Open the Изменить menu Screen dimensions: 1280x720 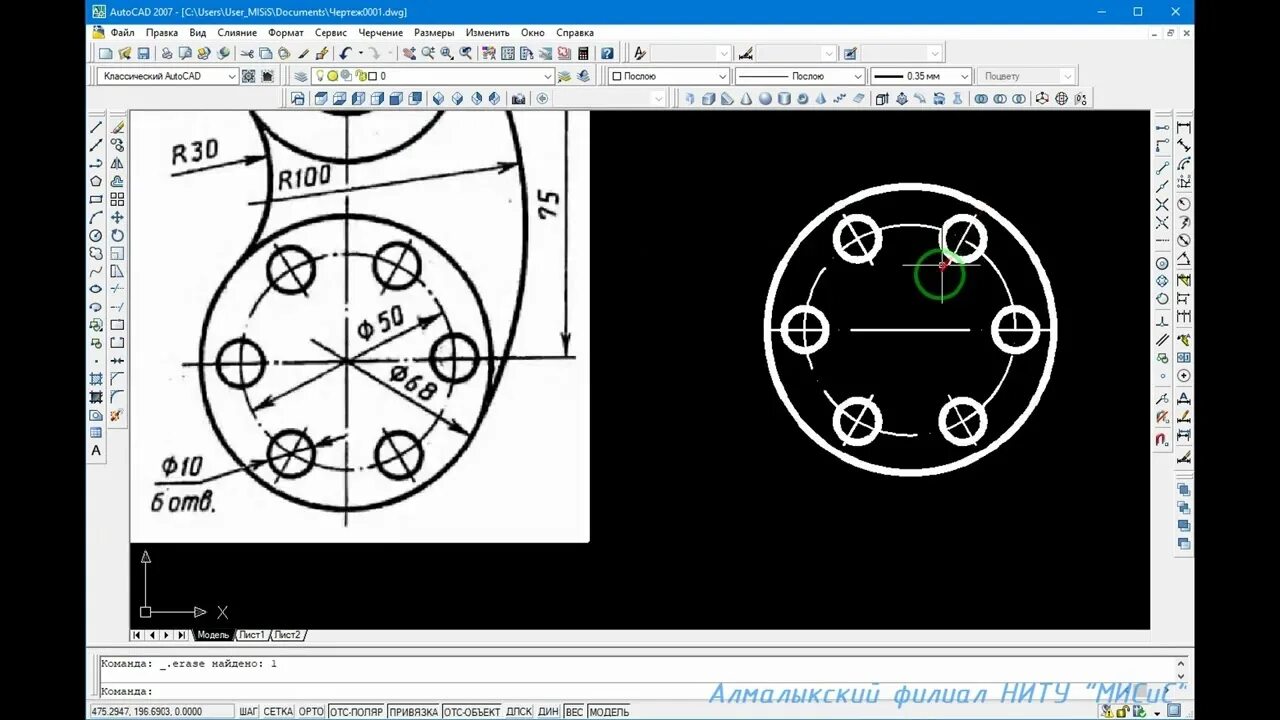pyautogui.click(x=488, y=33)
